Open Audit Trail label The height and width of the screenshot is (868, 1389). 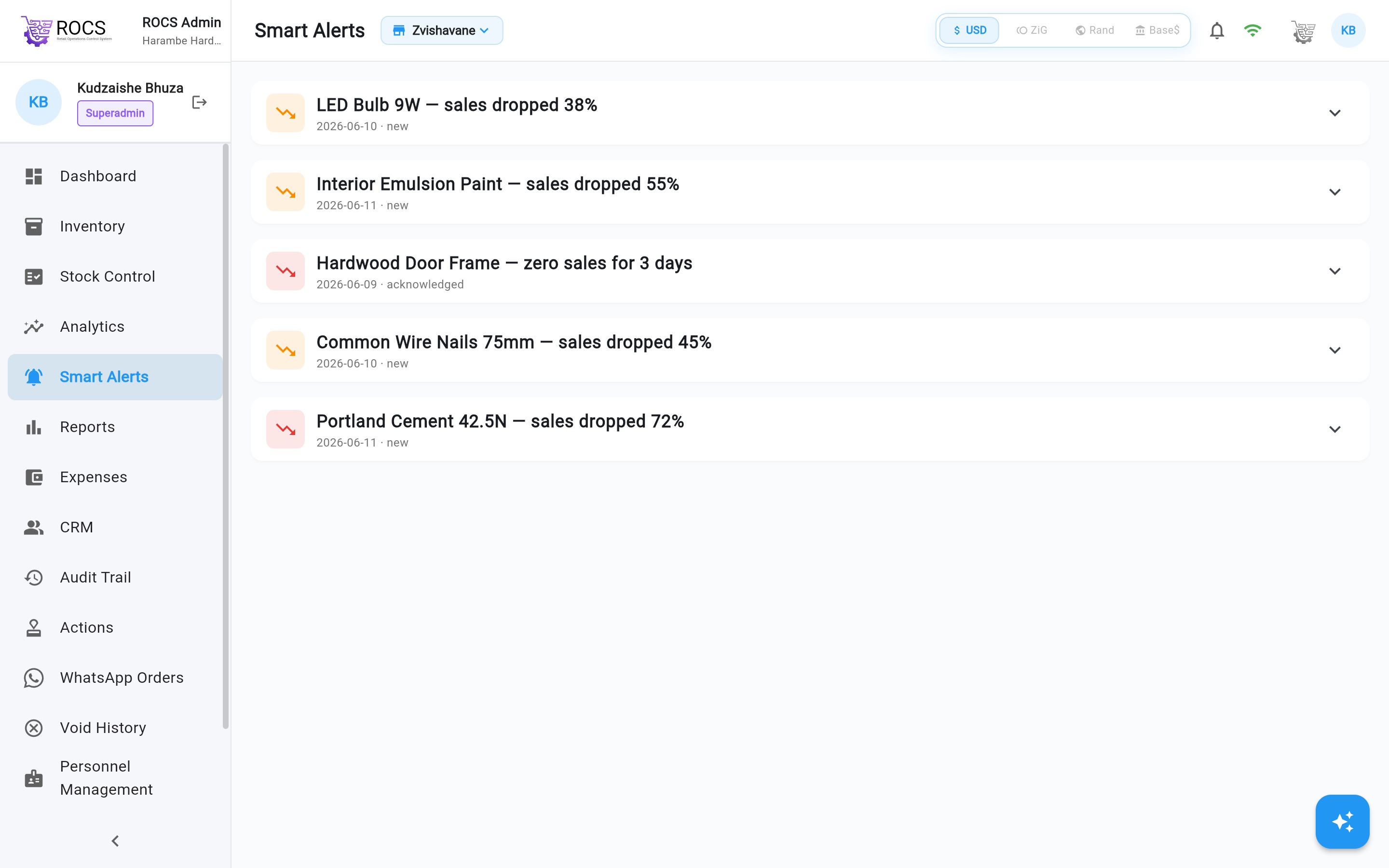[x=95, y=578]
